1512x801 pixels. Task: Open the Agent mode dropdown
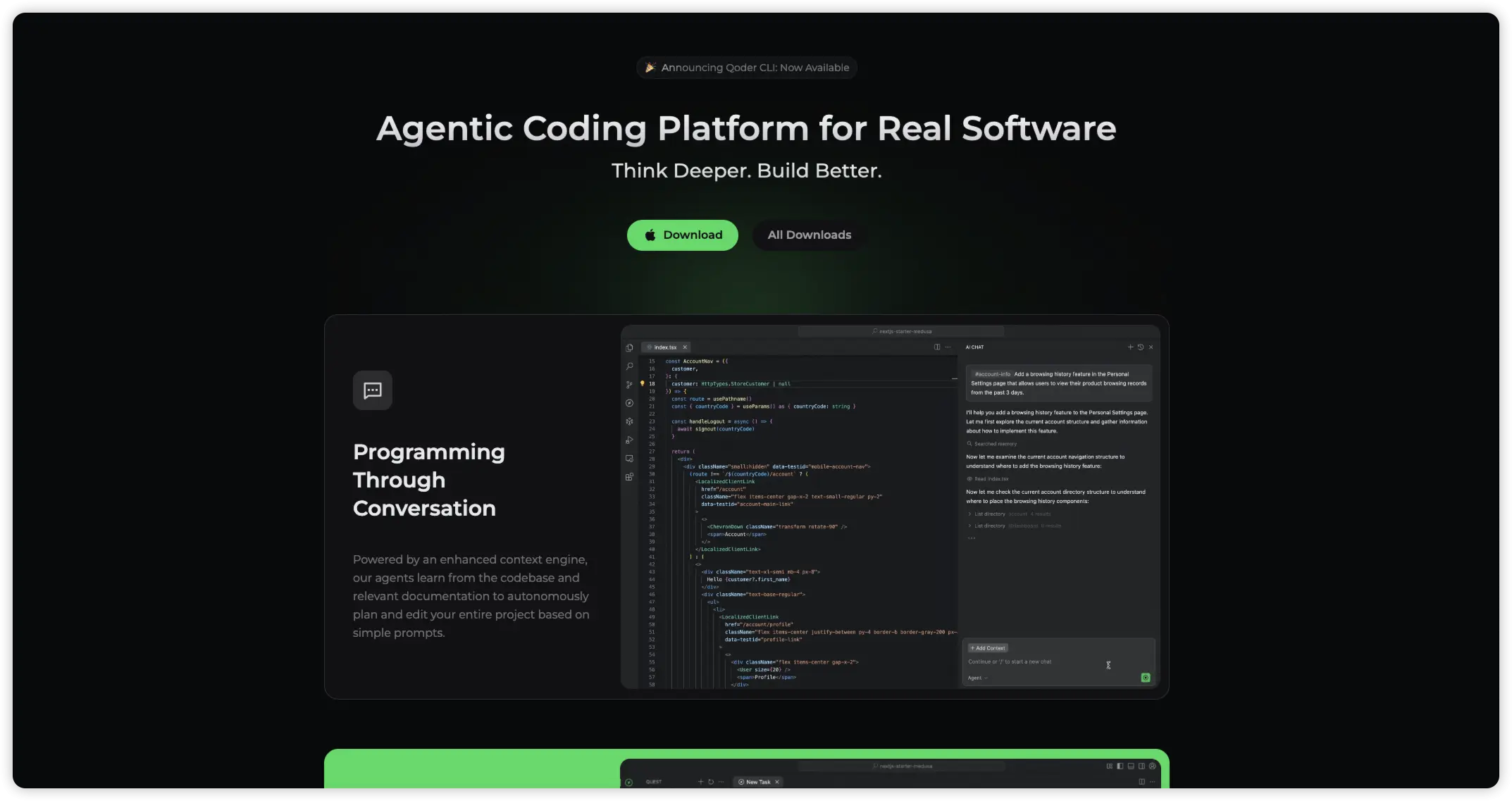point(977,678)
